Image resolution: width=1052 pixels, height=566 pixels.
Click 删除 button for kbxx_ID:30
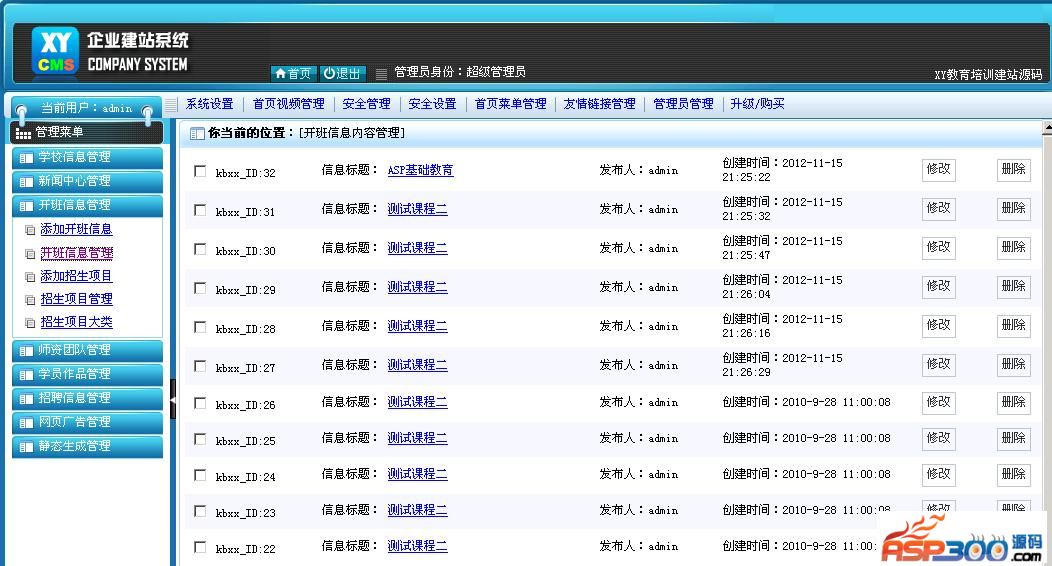pos(1013,247)
